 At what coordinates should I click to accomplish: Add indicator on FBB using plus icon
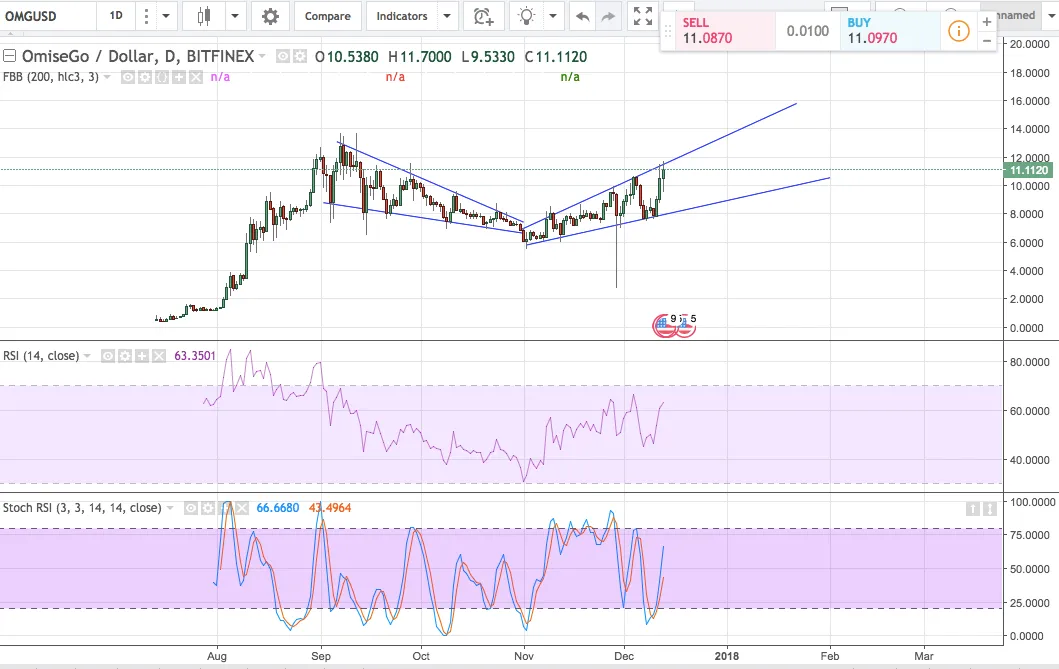[x=179, y=78]
